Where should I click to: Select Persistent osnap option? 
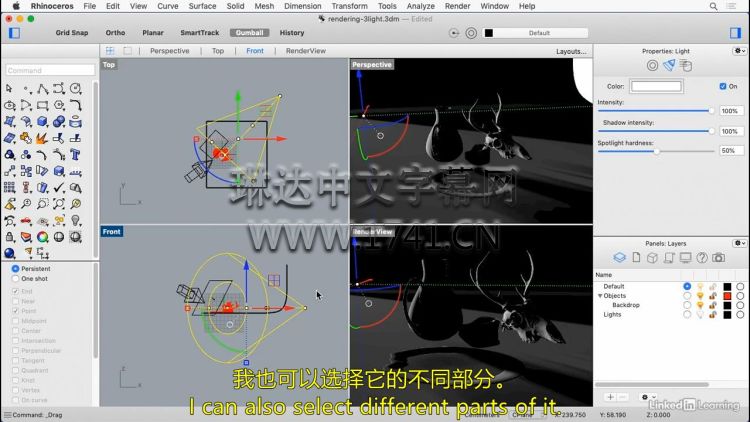[x=16, y=269]
